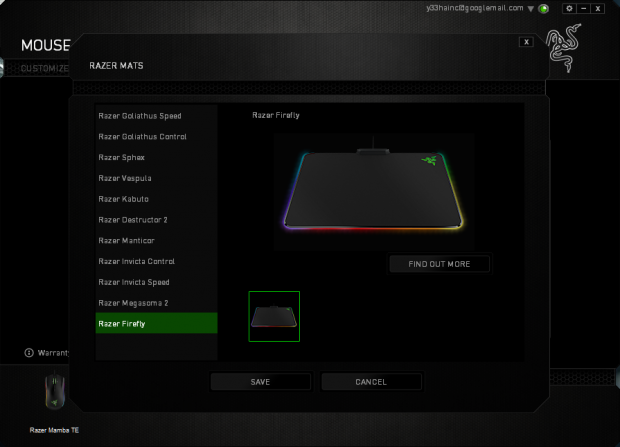The image size is (620, 447).
Task: Choose Razer Invicta Speed mat
Action: (x=157, y=282)
